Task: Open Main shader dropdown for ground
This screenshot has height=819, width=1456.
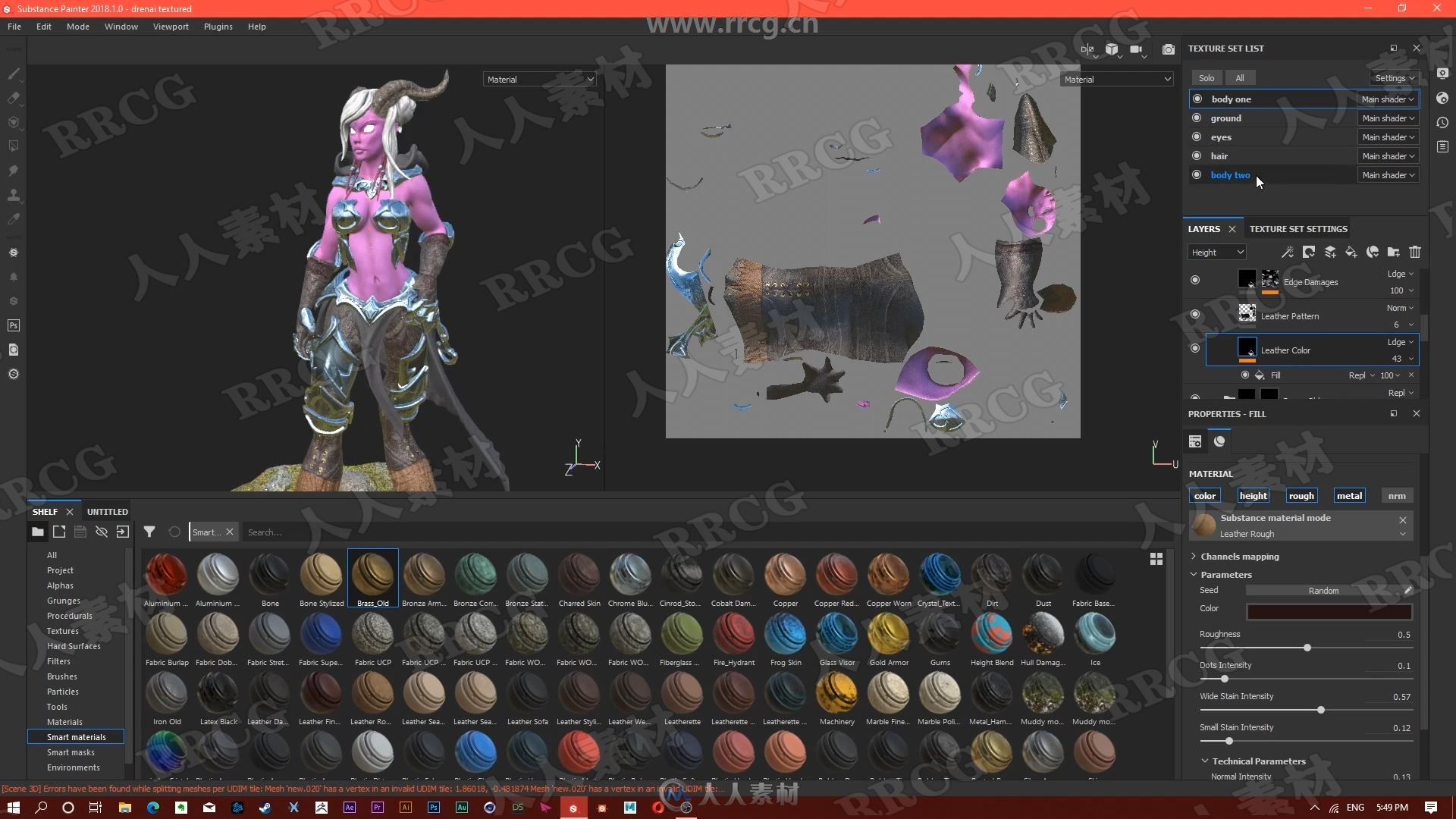Action: coord(1388,118)
